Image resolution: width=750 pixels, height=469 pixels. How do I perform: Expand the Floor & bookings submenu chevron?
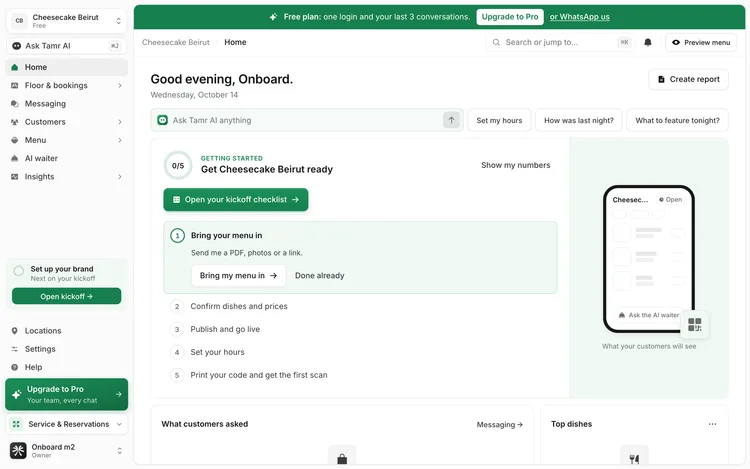tap(120, 86)
